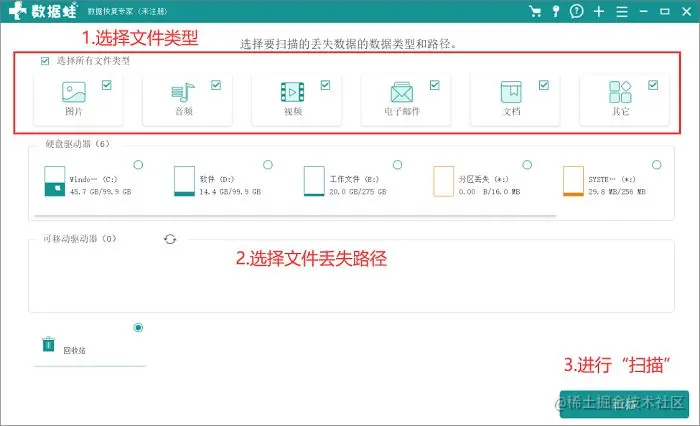Close the data recovery window
Viewport: 700px width, 426px height.
tap(687, 11)
